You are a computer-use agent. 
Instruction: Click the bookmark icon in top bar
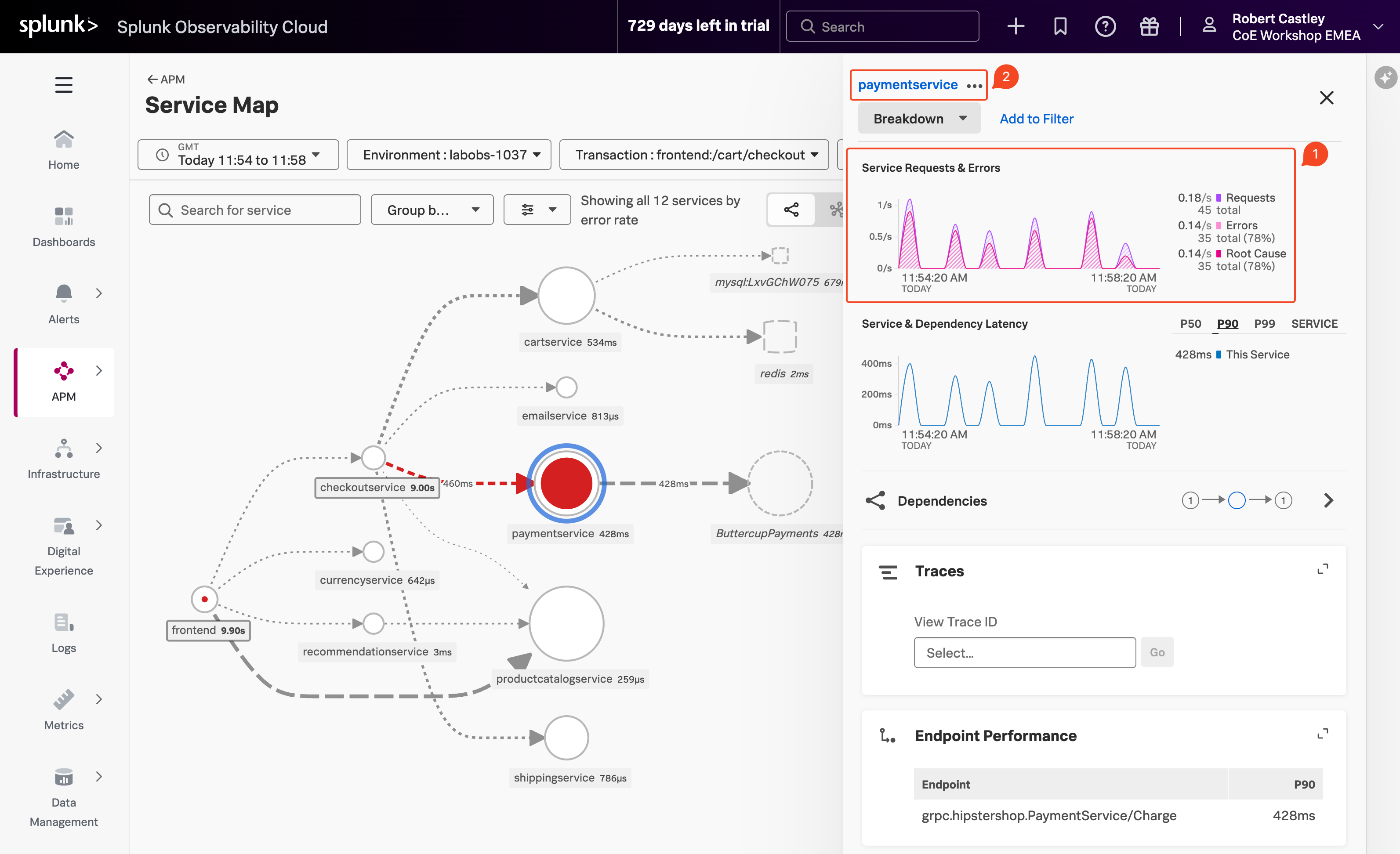(1060, 26)
